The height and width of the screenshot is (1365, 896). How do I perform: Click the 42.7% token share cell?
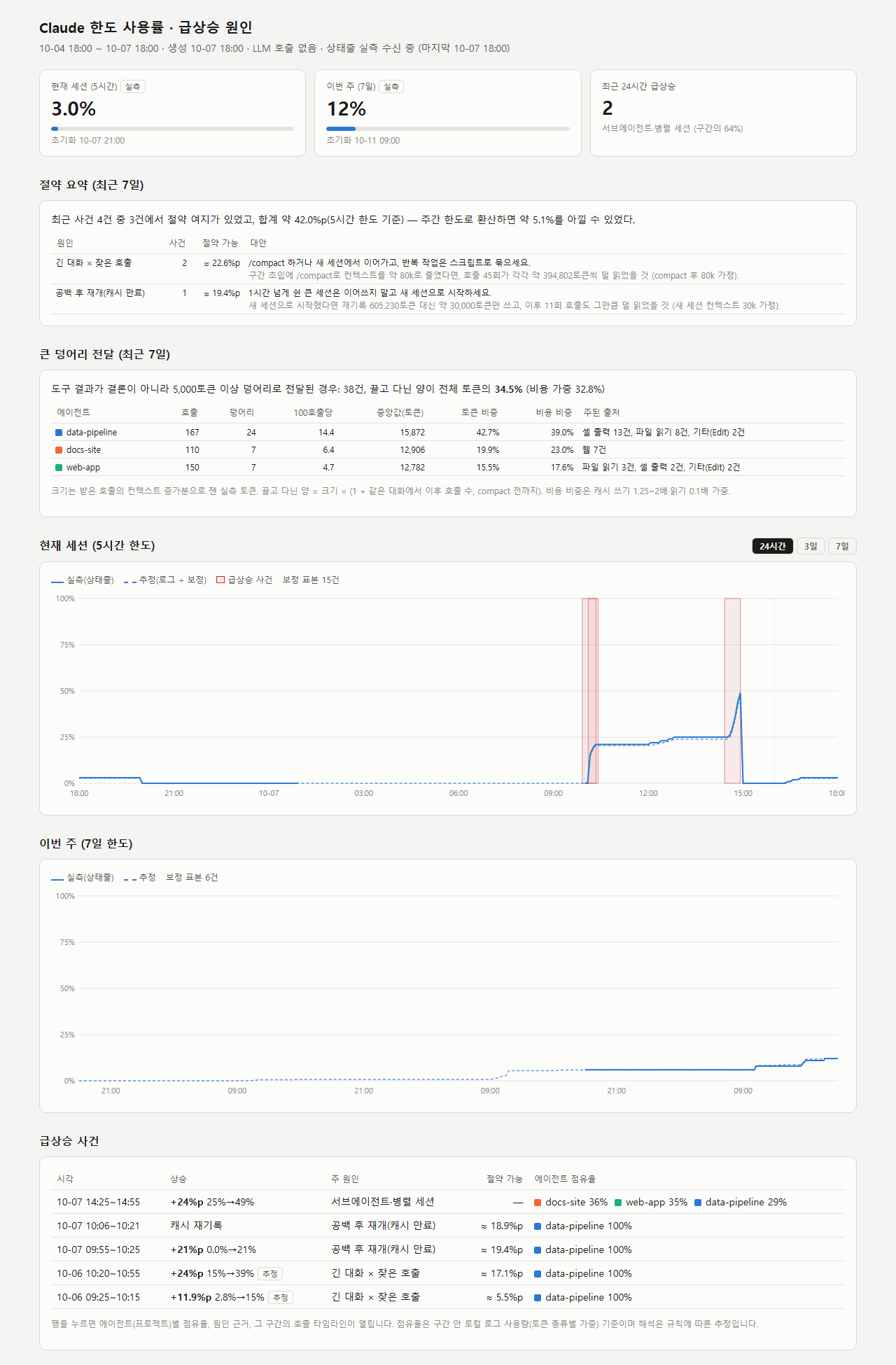point(488,433)
